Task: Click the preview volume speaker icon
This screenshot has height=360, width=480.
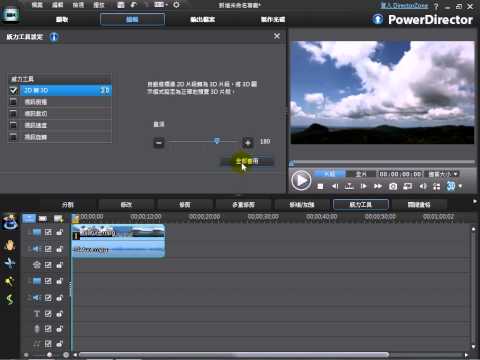Action: click(x=423, y=186)
